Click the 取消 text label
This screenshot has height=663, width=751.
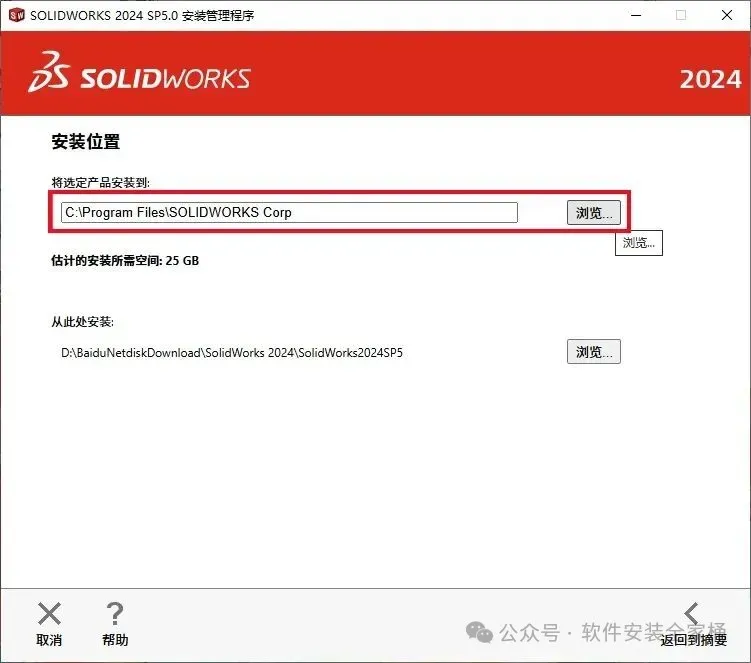[49, 640]
